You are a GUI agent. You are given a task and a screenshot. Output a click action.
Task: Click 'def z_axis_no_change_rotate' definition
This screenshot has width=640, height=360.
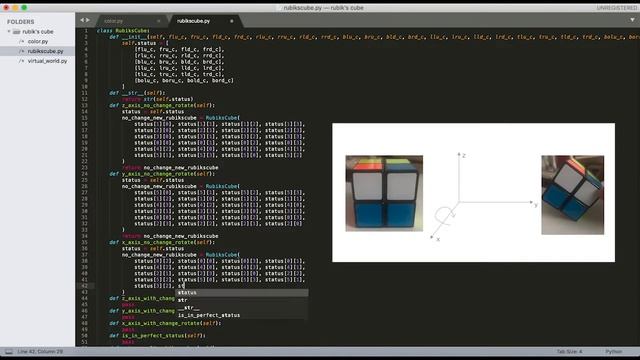162,105
